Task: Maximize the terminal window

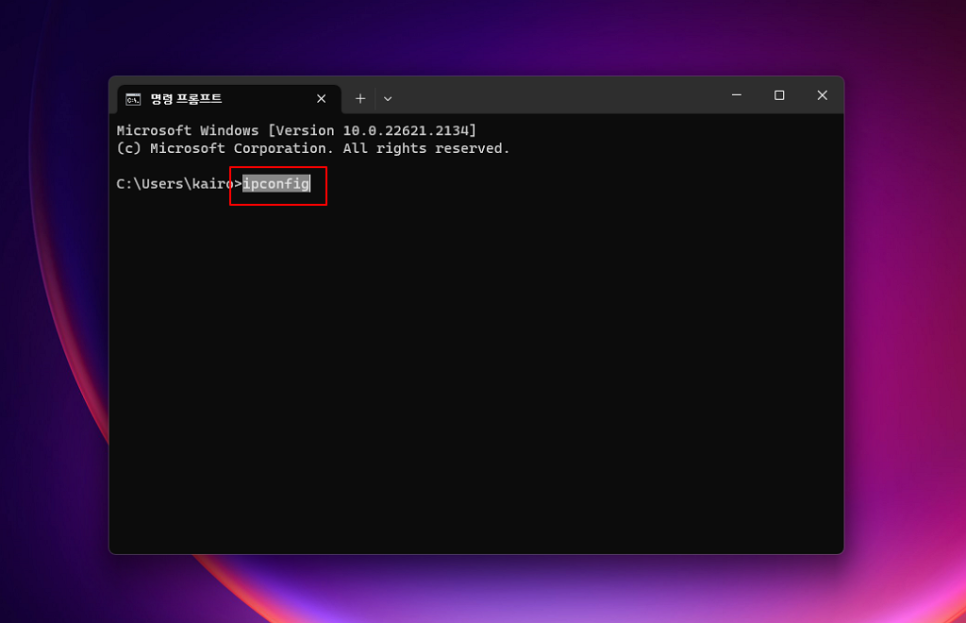Action: 779,96
